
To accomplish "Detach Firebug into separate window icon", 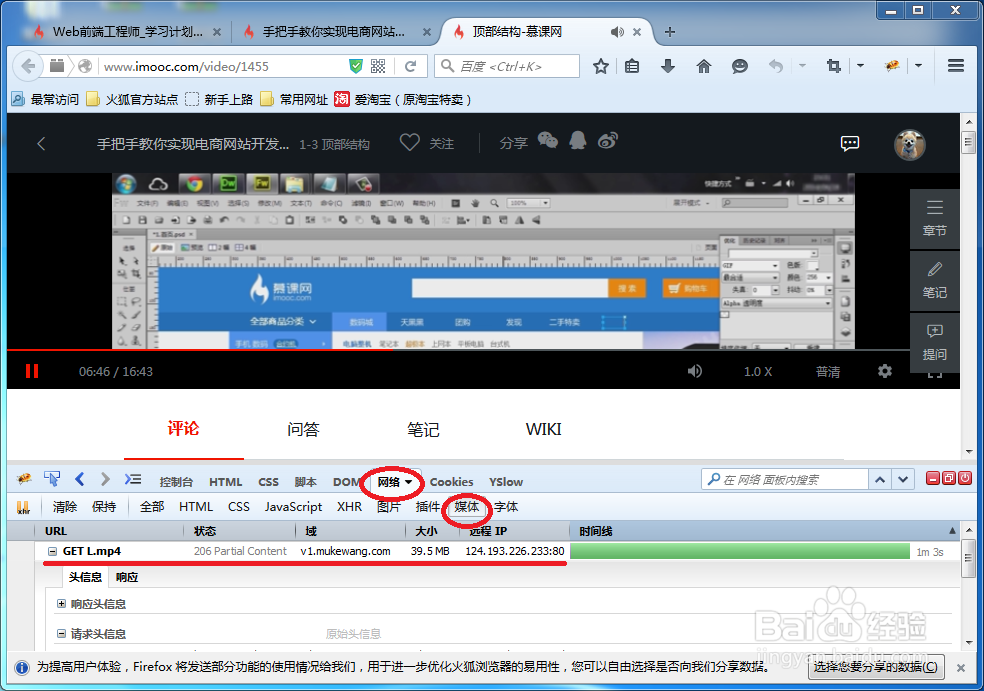I will coord(949,479).
